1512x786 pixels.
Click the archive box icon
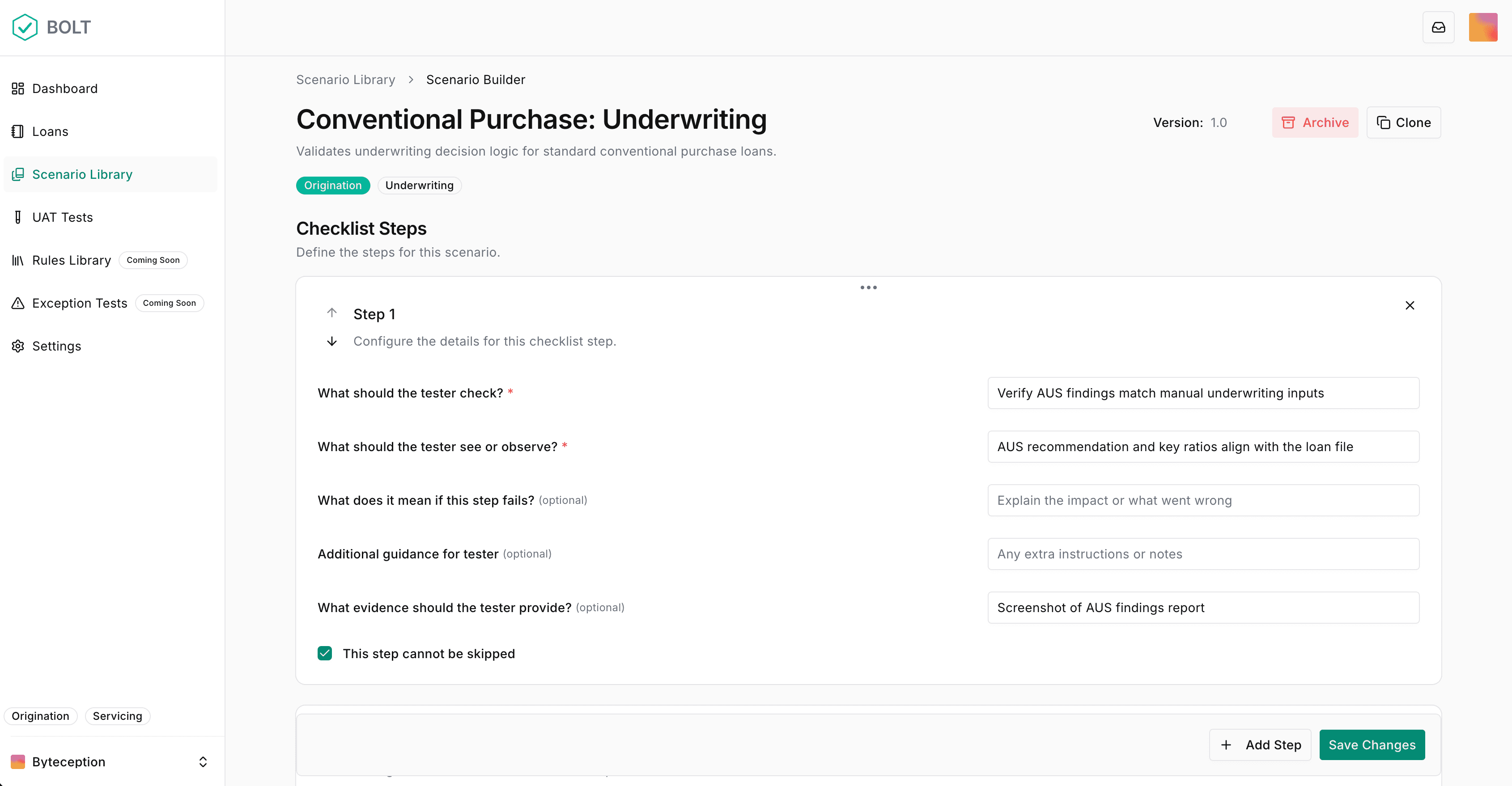pos(1288,123)
